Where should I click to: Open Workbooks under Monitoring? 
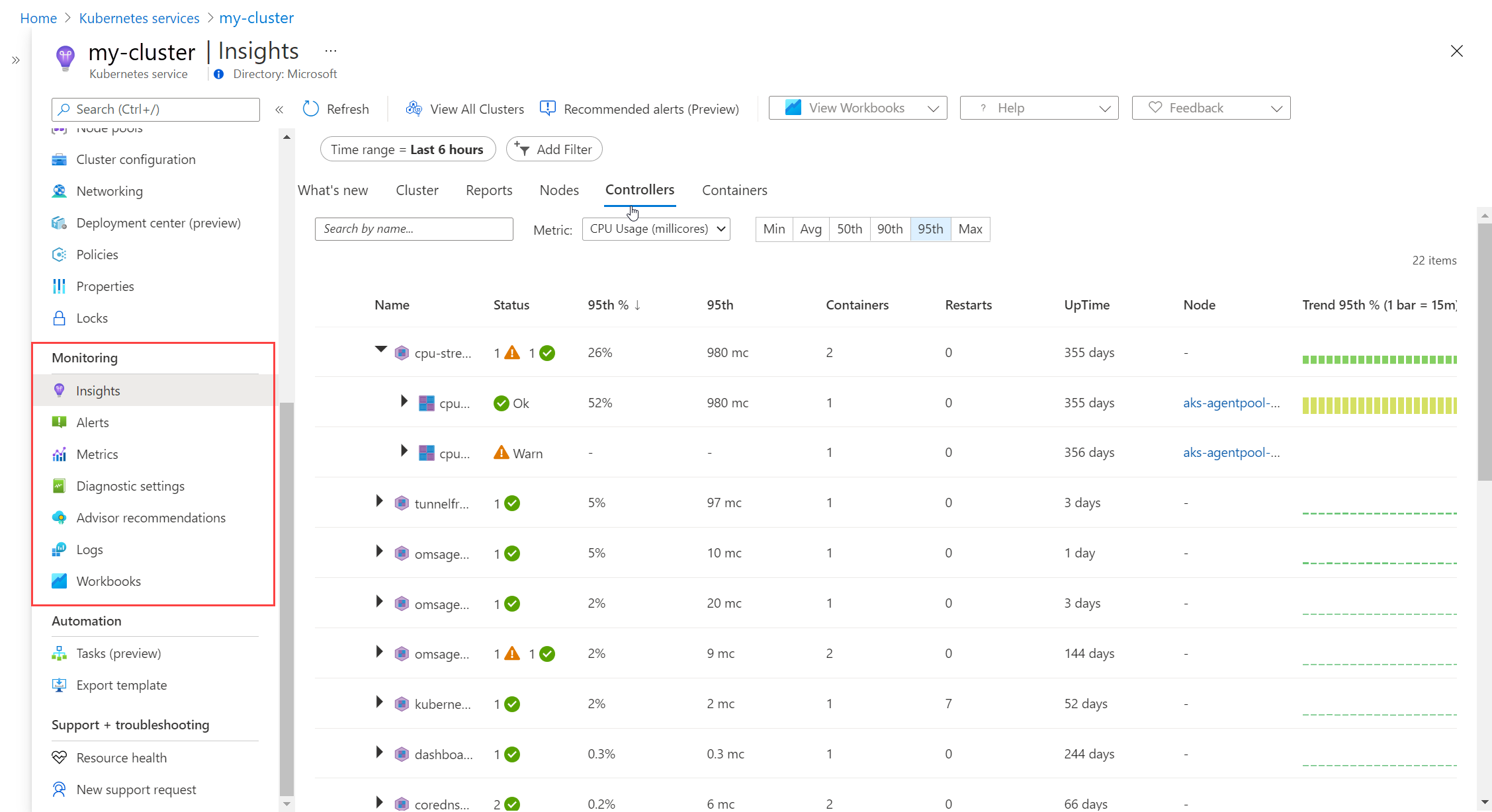[x=108, y=581]
